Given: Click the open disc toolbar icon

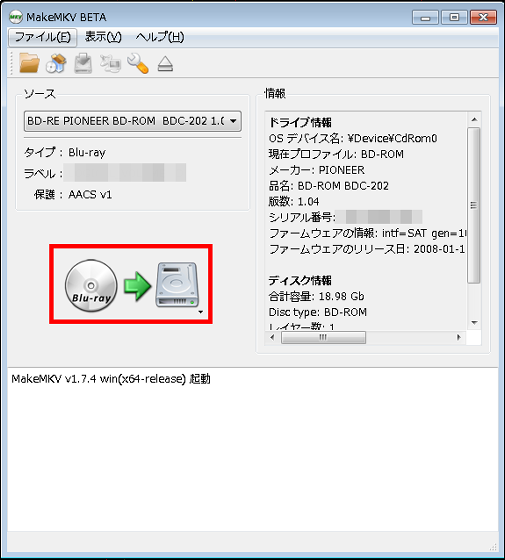Looking at the screenshot, I should pyautogui.click(x=56, y=63).
